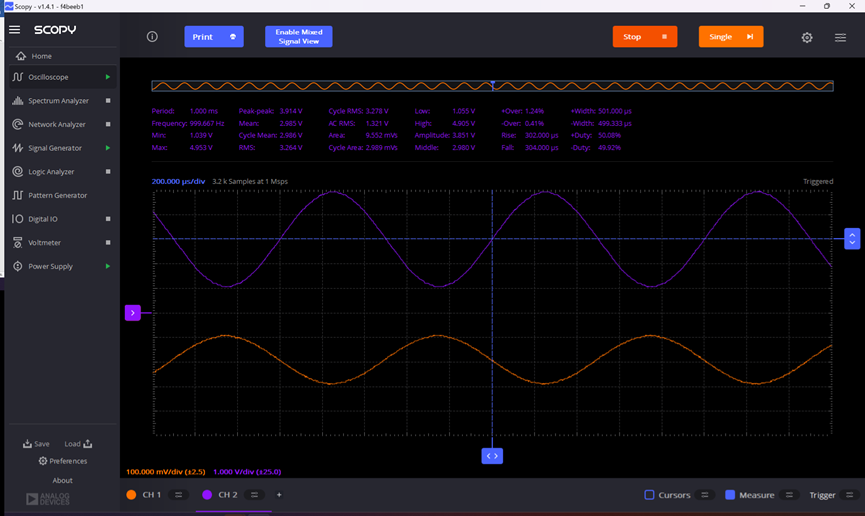Open Measure settings menu
Viewport: 865px width, 516px height.
pos(789,495)
